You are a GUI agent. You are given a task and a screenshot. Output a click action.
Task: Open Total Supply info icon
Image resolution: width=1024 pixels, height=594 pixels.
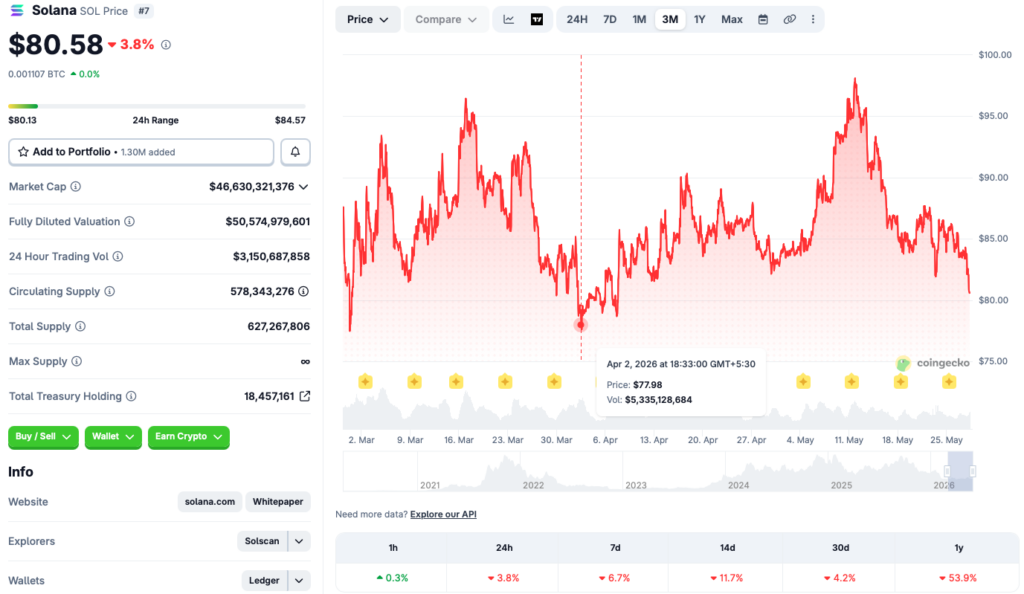point(80,326)
